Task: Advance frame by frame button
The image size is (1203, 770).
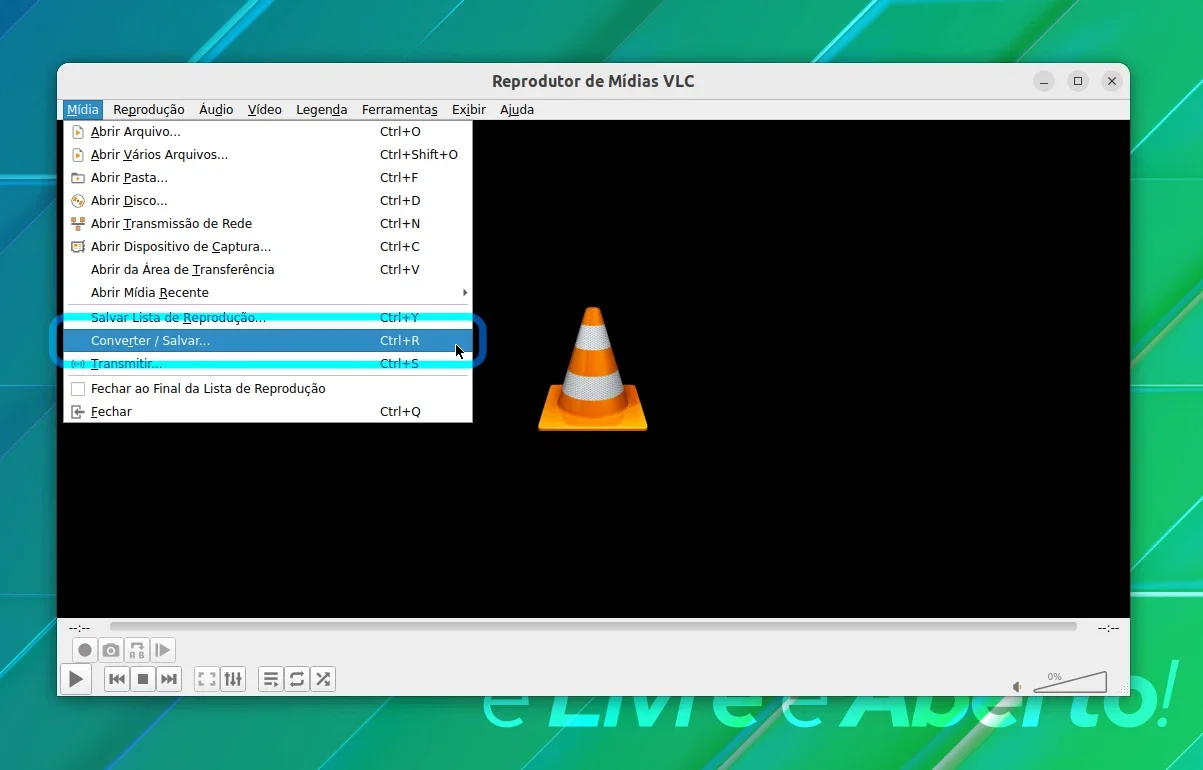Action: [163, 650]
